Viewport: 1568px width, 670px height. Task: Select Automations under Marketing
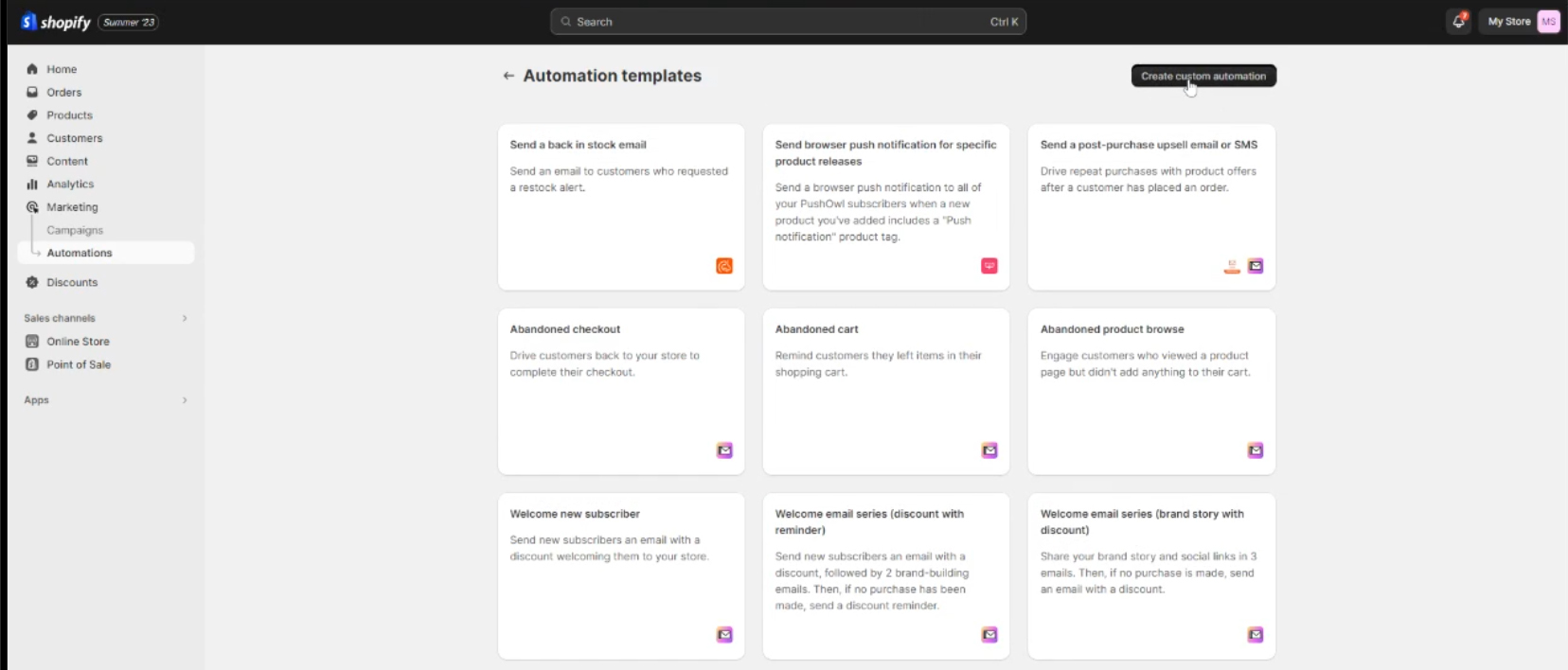(106, 253)
